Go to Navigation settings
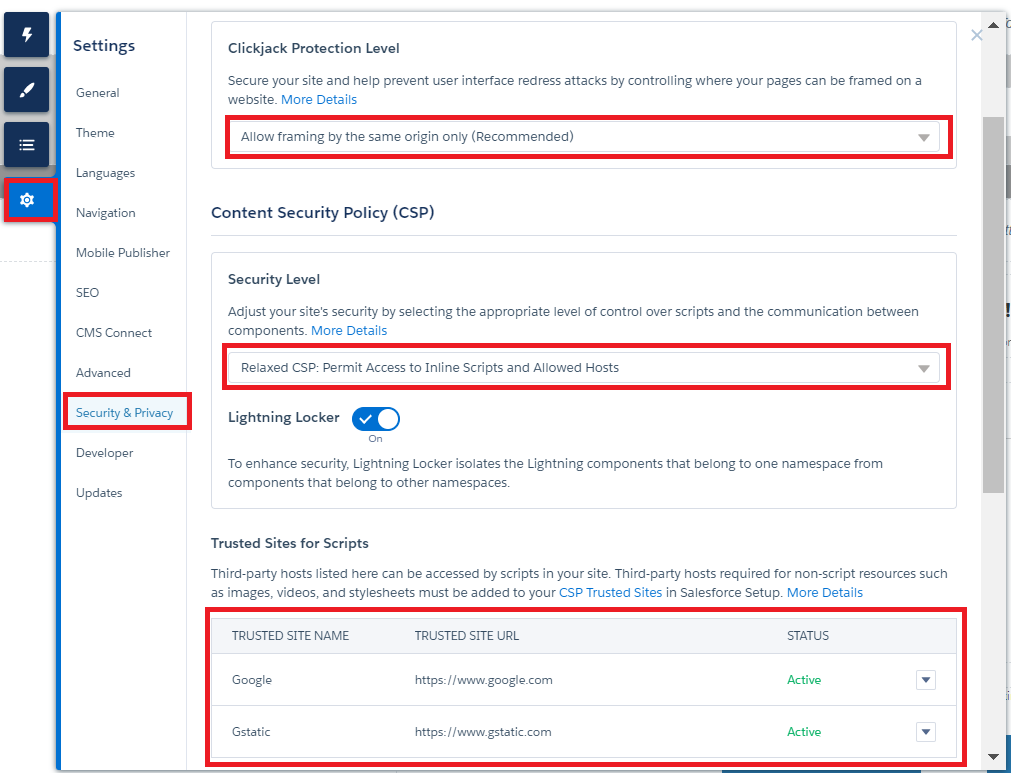 coord(106,213)
